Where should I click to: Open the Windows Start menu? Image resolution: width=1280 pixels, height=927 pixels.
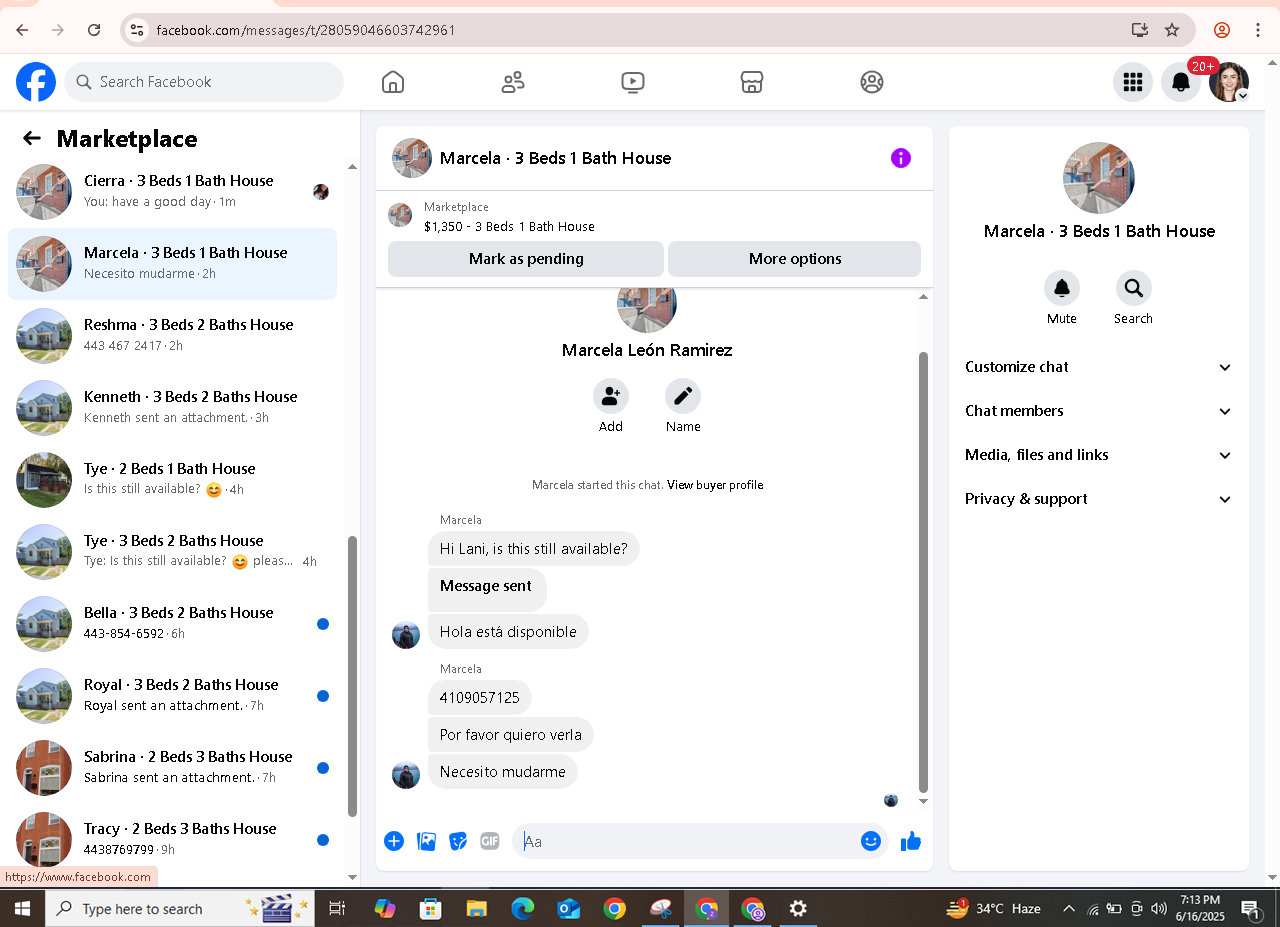[22, 909]
